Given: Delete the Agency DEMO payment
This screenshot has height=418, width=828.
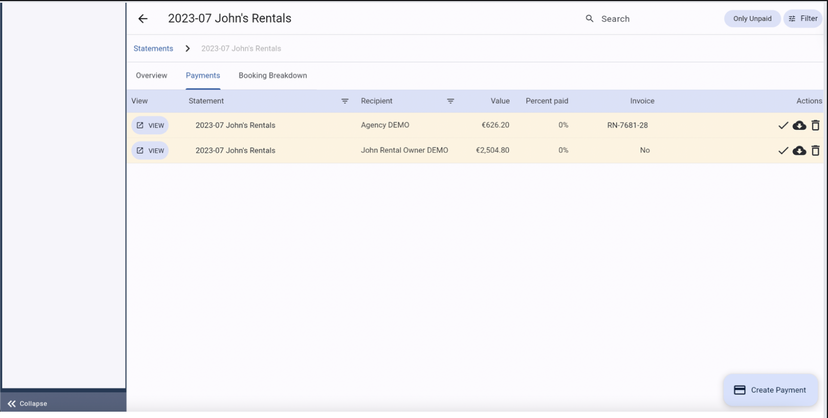Looking at the screenshot, I should (815, 125).
